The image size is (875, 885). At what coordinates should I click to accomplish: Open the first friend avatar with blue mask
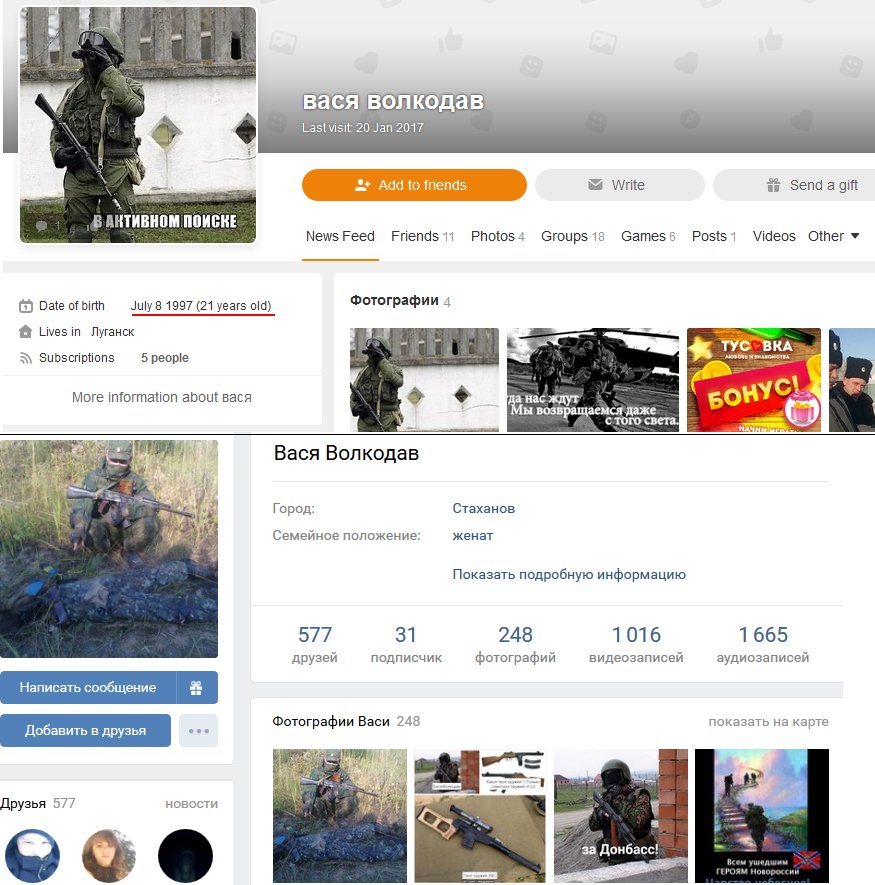click(x=32, y=856)
